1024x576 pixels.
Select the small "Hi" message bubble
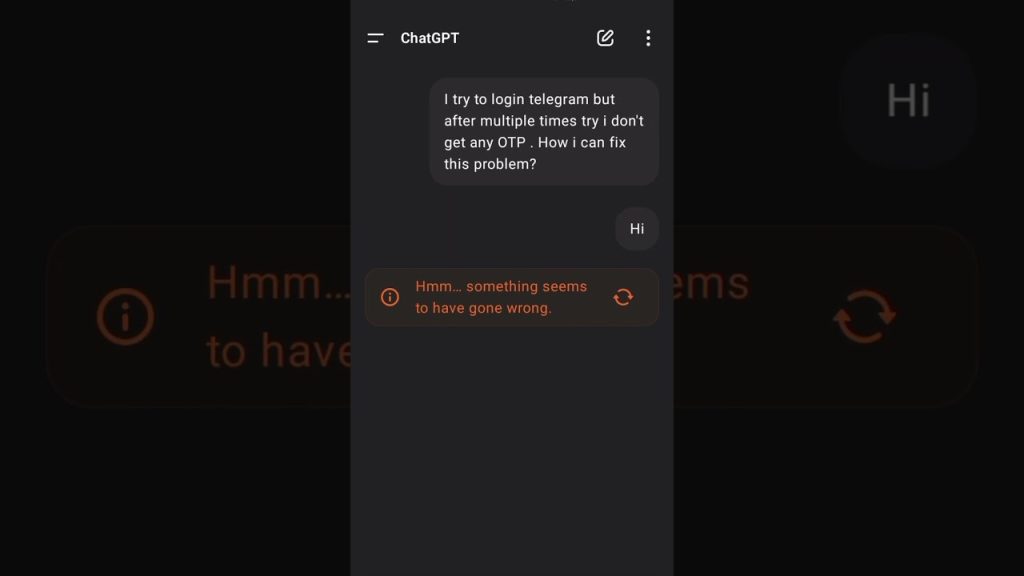coord(637,229)
